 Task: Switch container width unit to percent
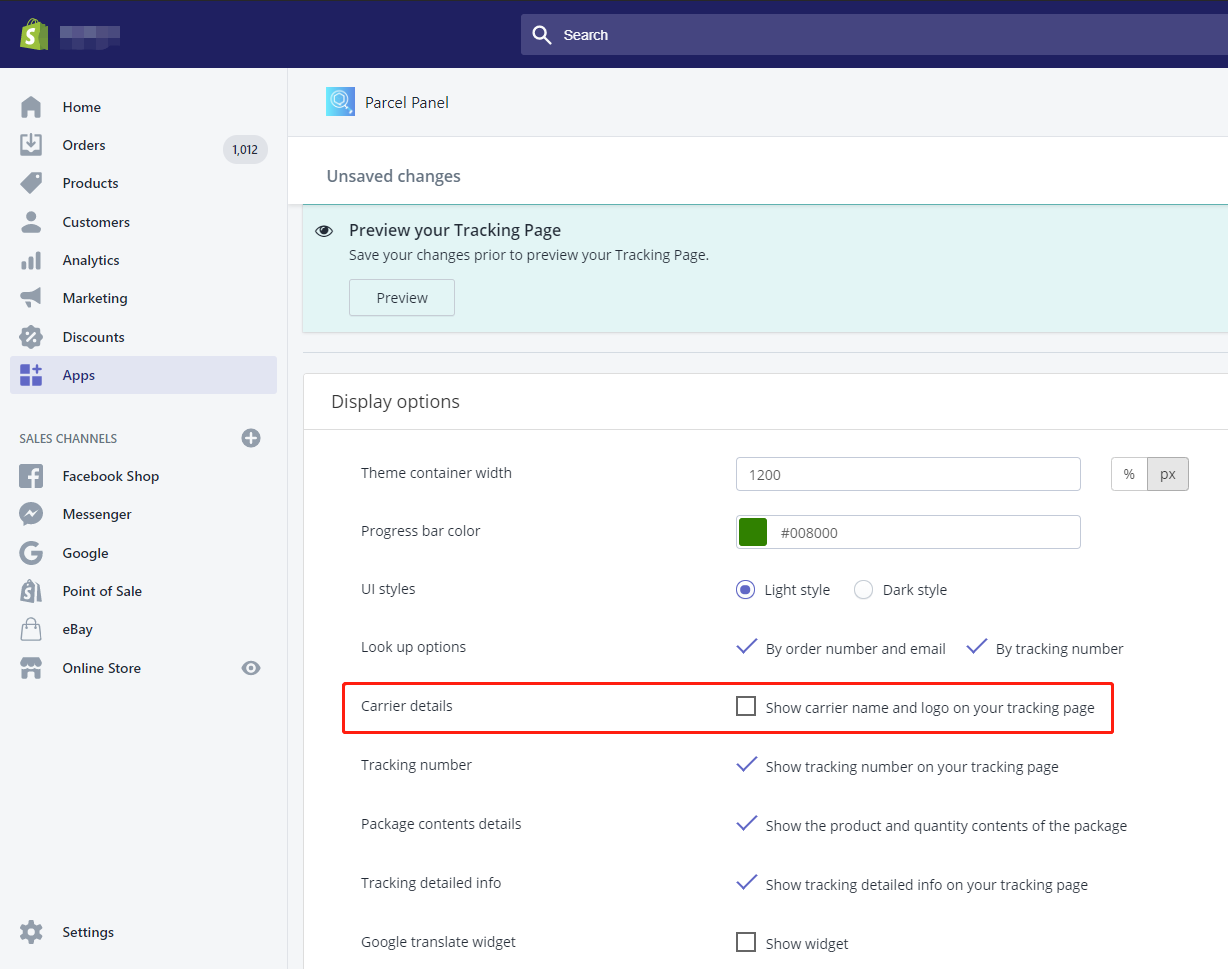coord(1129,474)
